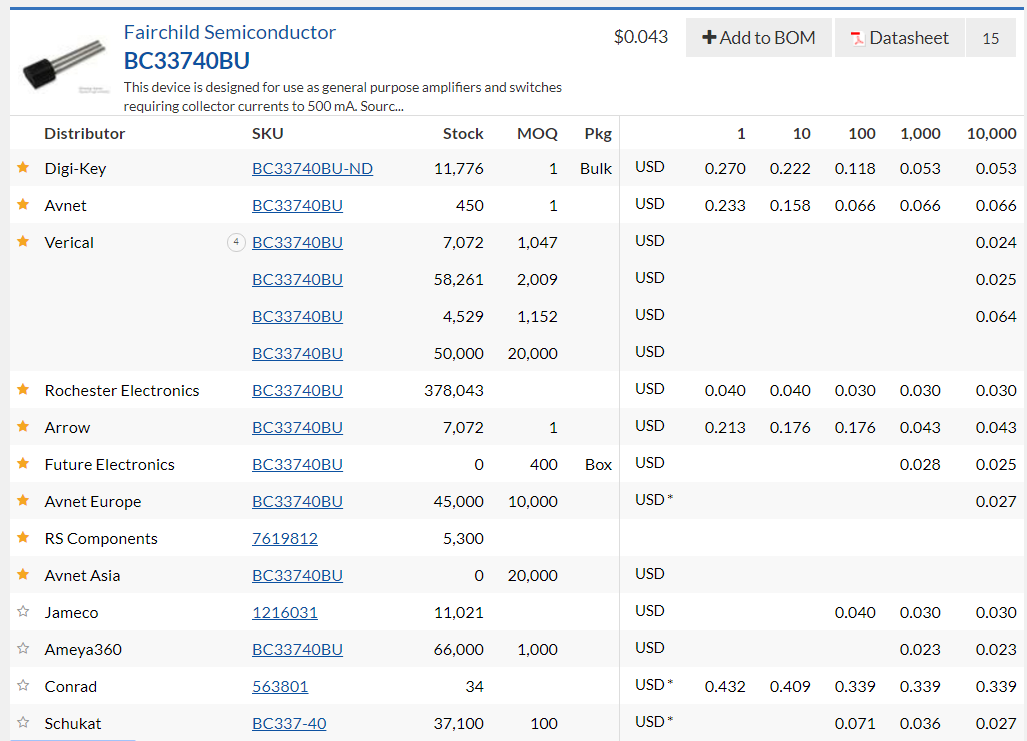This screenshot has width=1027, height=741.
Task: Click the Distributor column header
Action: tap(84, 134)
